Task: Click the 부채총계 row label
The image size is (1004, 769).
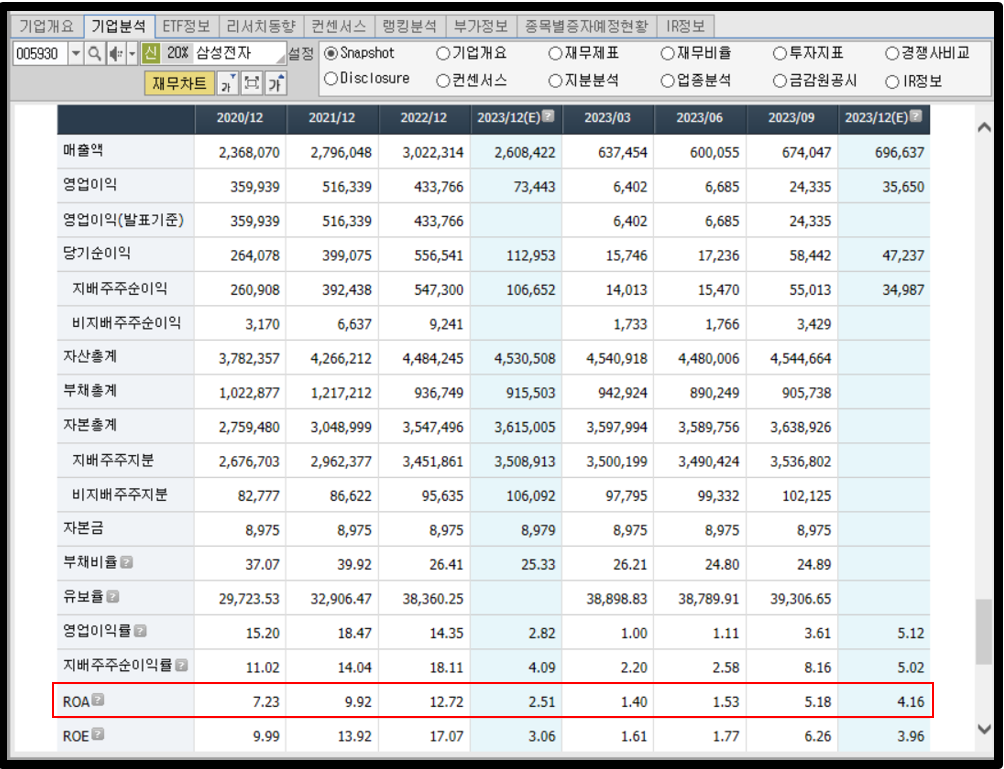Action: [90, 391]
